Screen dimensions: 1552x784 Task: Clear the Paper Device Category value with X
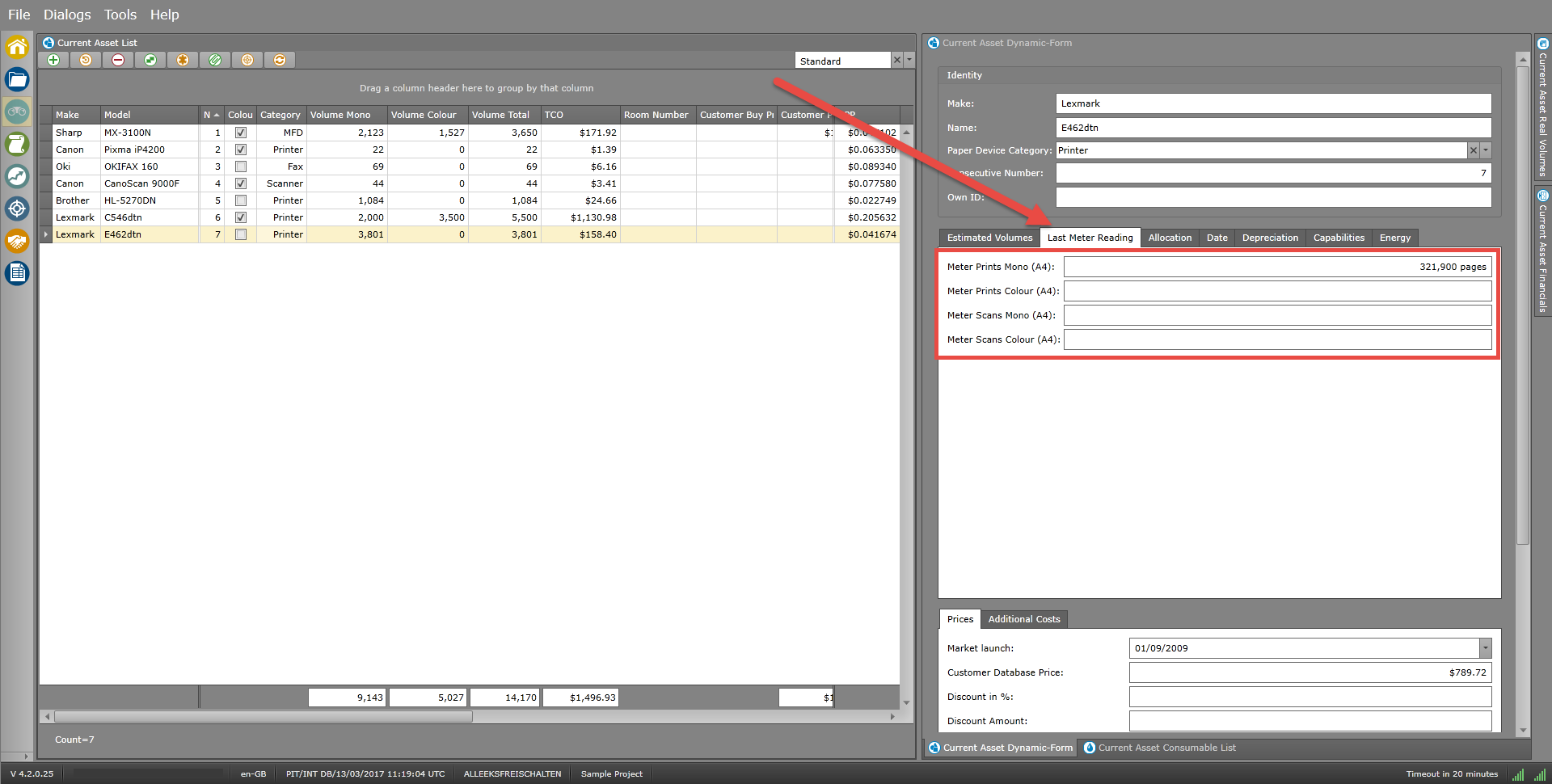coord(1474,150)
